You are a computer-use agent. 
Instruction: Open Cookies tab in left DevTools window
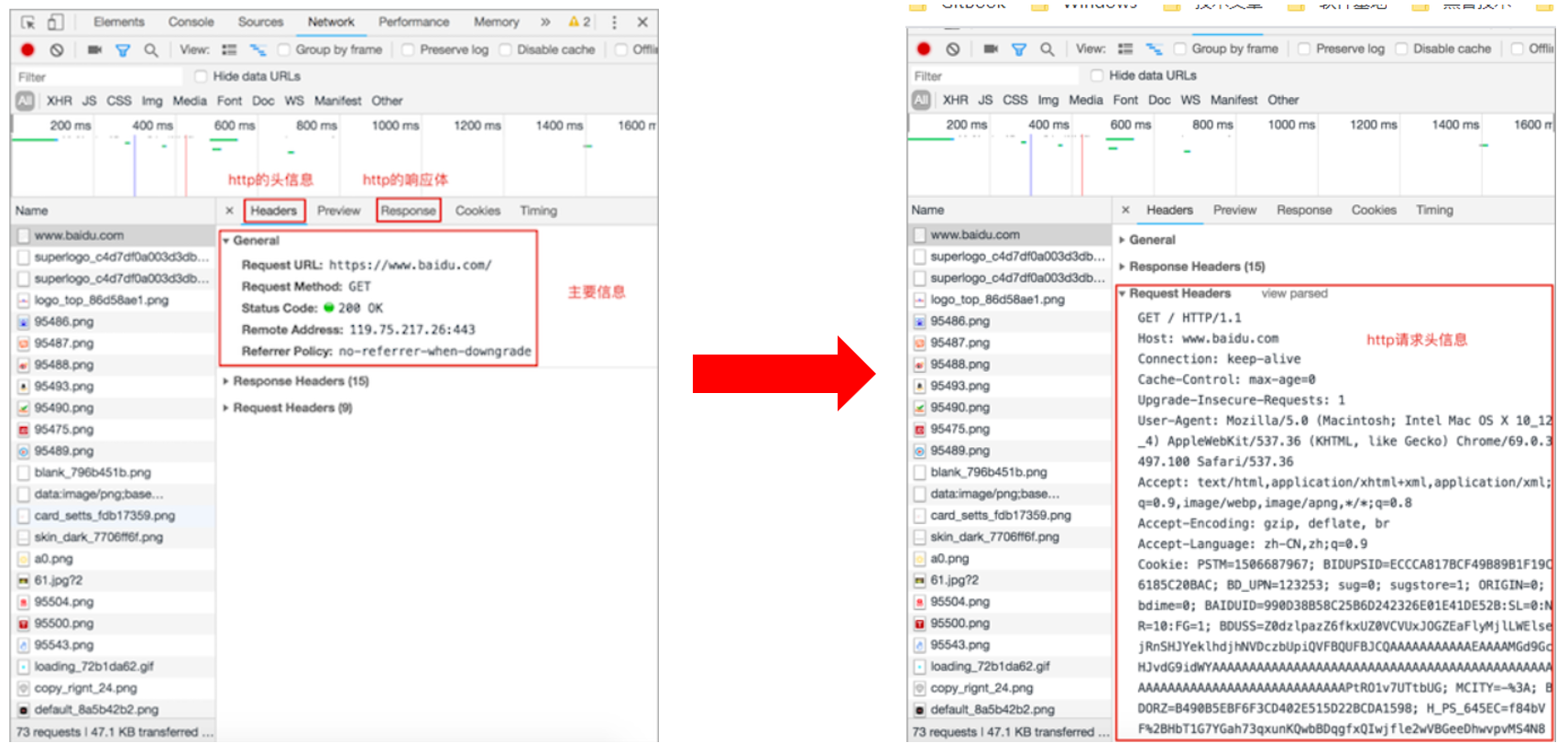(x=477, y=211)
